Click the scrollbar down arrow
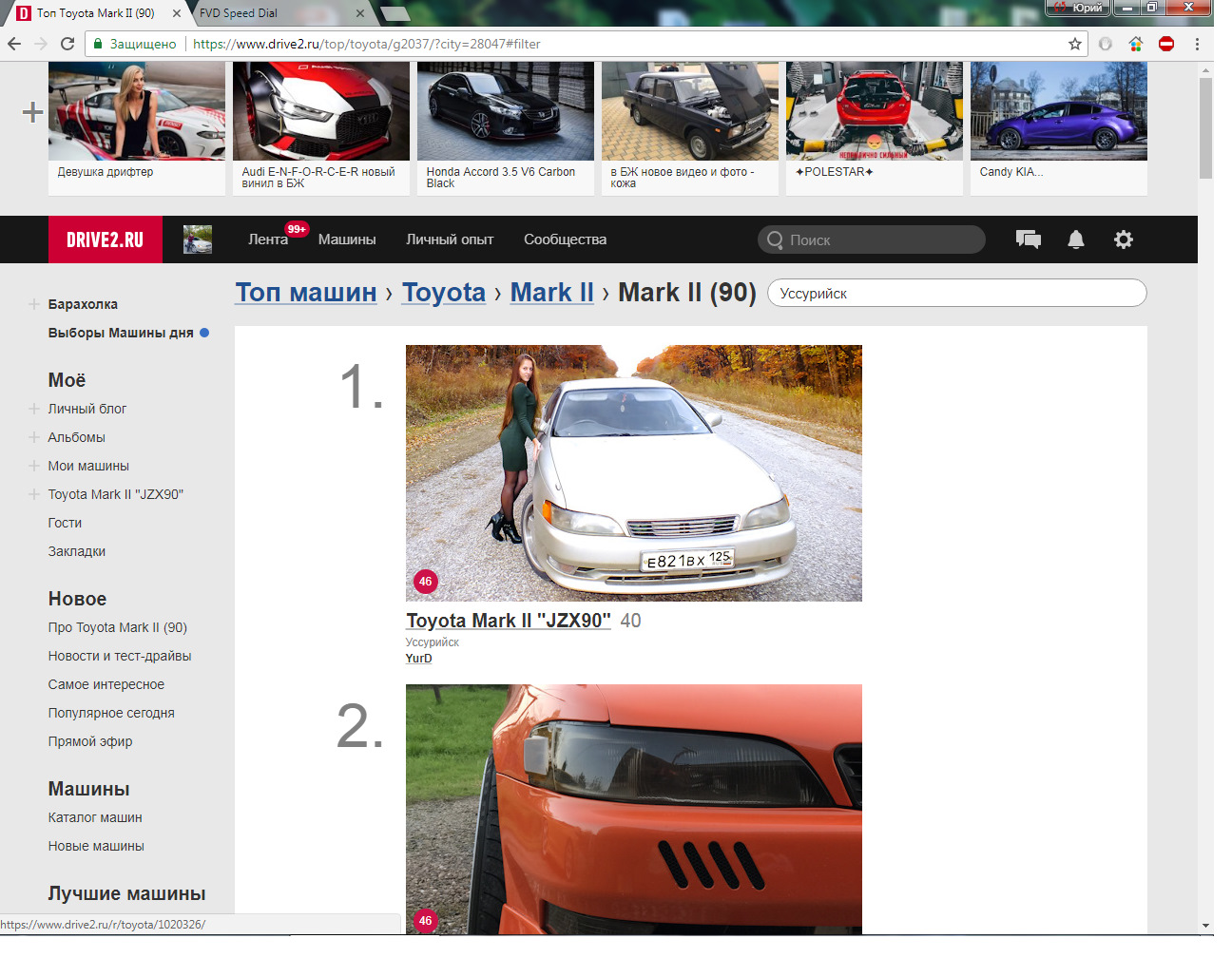The height and width of the screenshot is (958, 1232). coord(1206,926)
